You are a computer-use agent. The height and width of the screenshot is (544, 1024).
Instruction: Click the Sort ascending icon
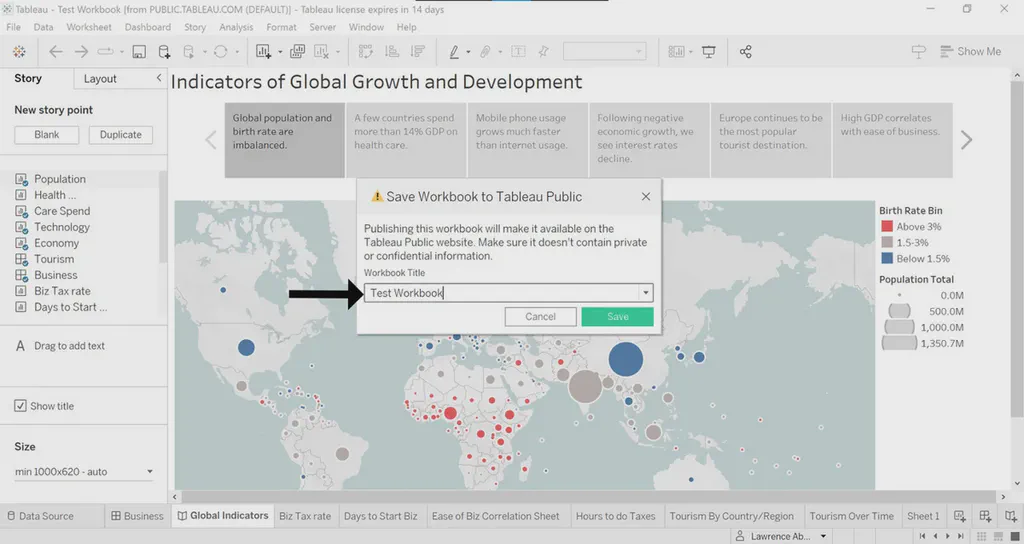click(x=392, y=52)
